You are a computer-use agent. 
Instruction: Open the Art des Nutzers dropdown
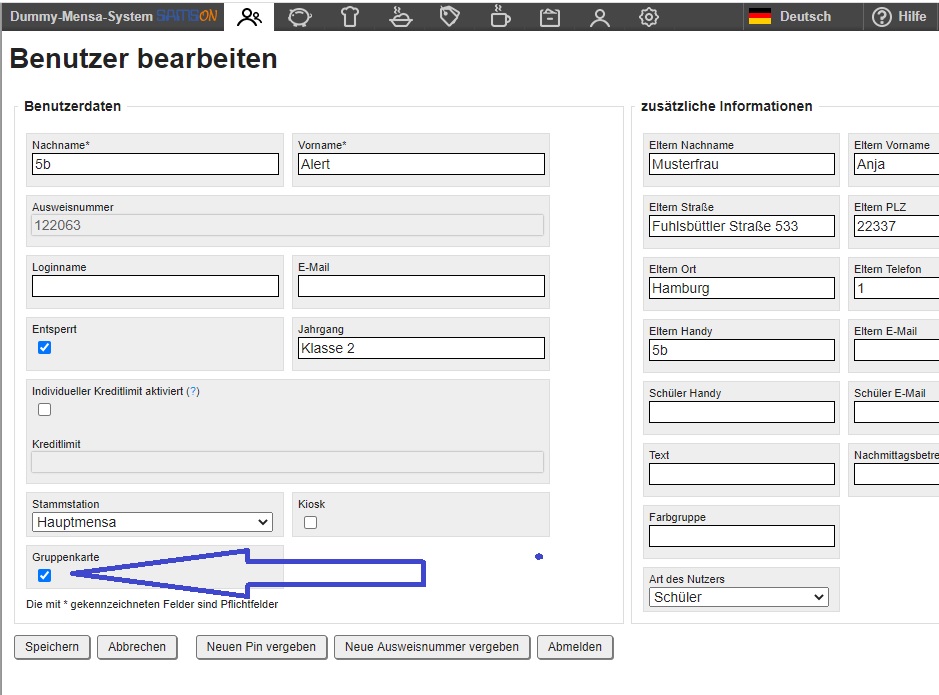pos(738,597)
